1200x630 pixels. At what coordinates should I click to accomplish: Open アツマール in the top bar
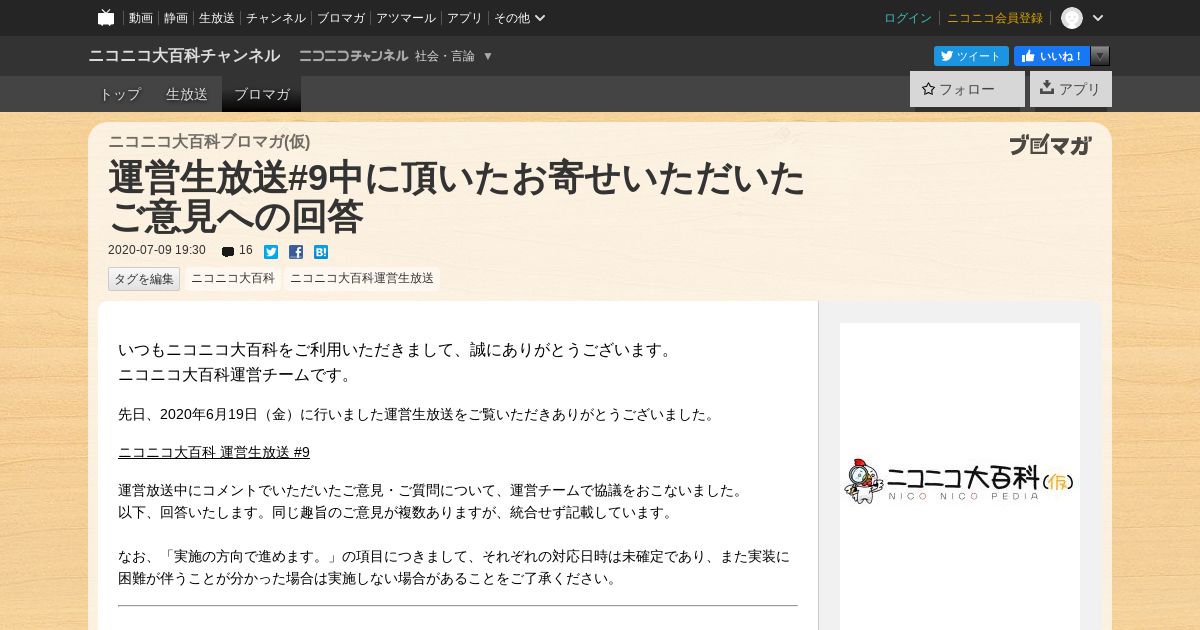[x=406, y=18]
